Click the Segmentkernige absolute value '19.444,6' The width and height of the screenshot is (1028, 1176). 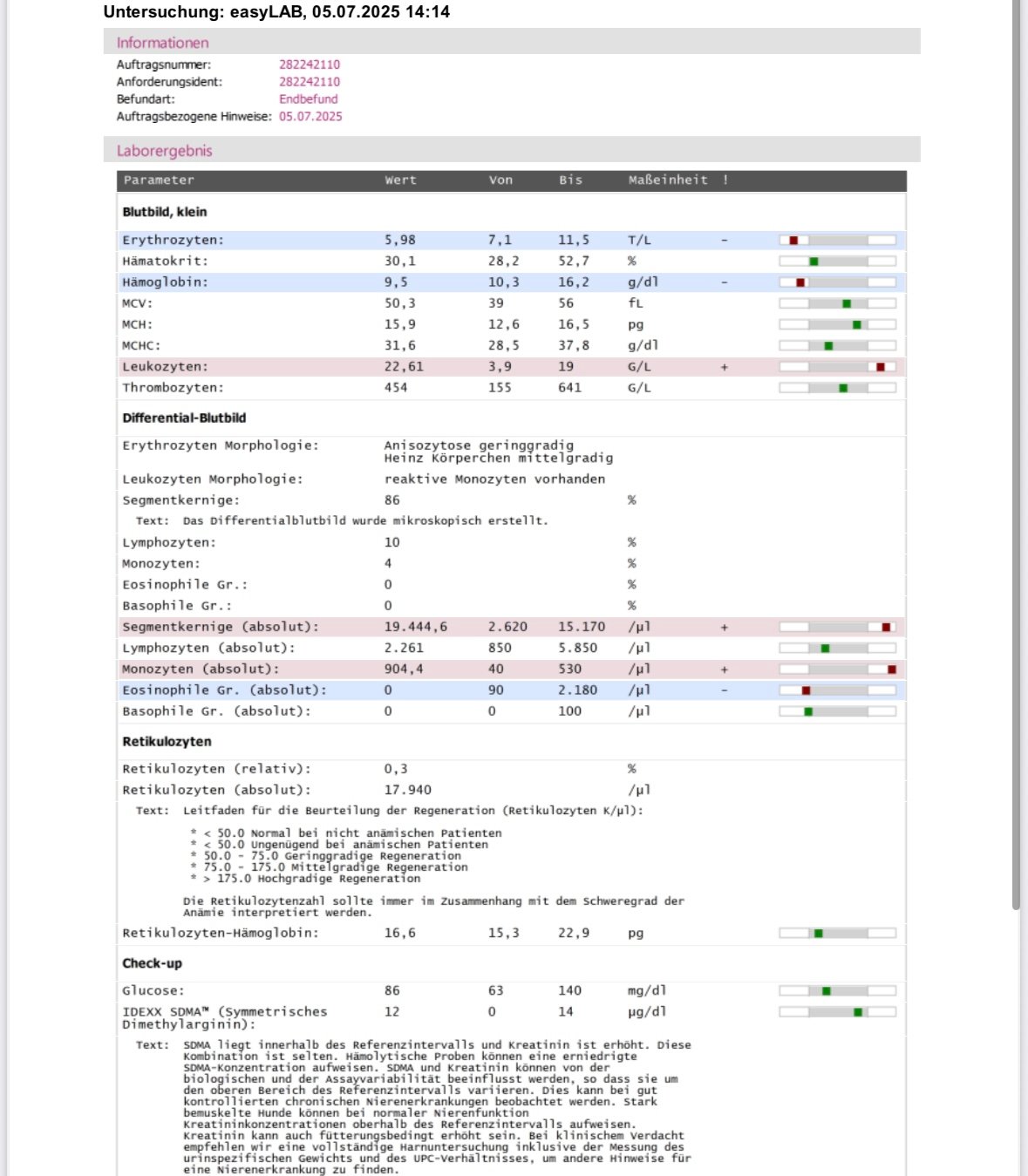tap(416, 628)
